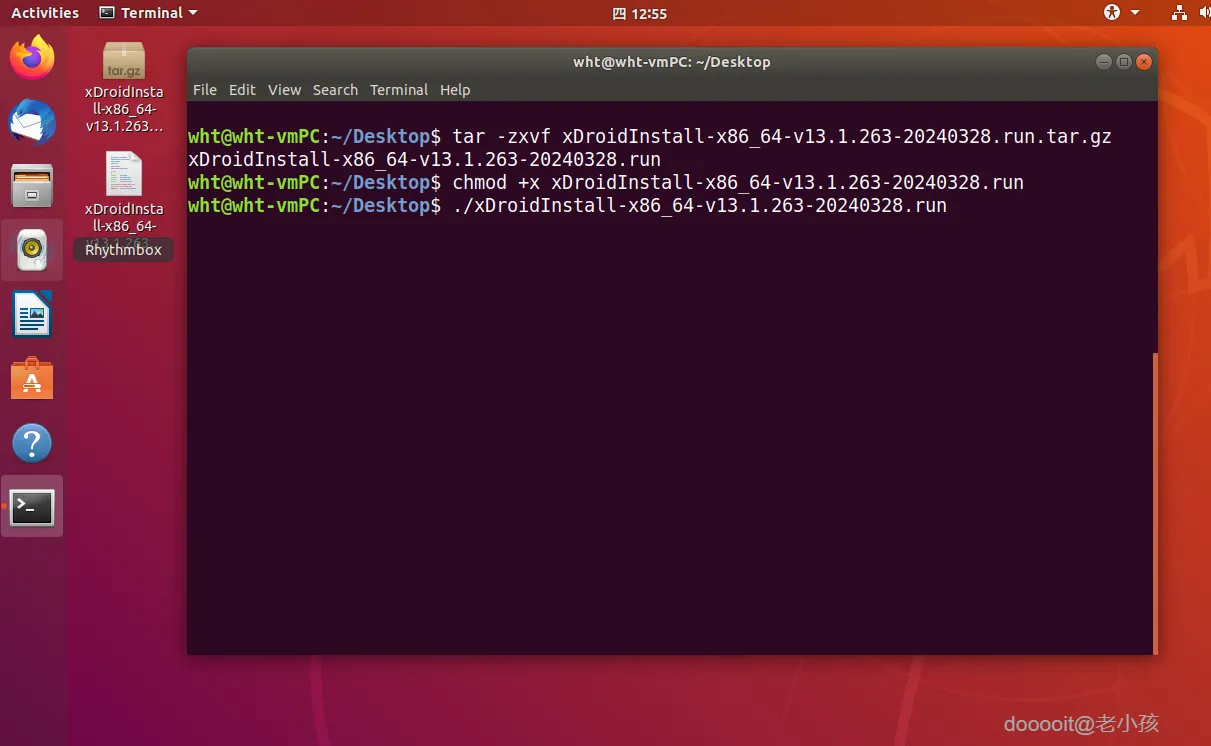Open the Help question-mark icon
Image resolution: width=1211 pixels, height=746 pixels.
(x=32, y=443)
